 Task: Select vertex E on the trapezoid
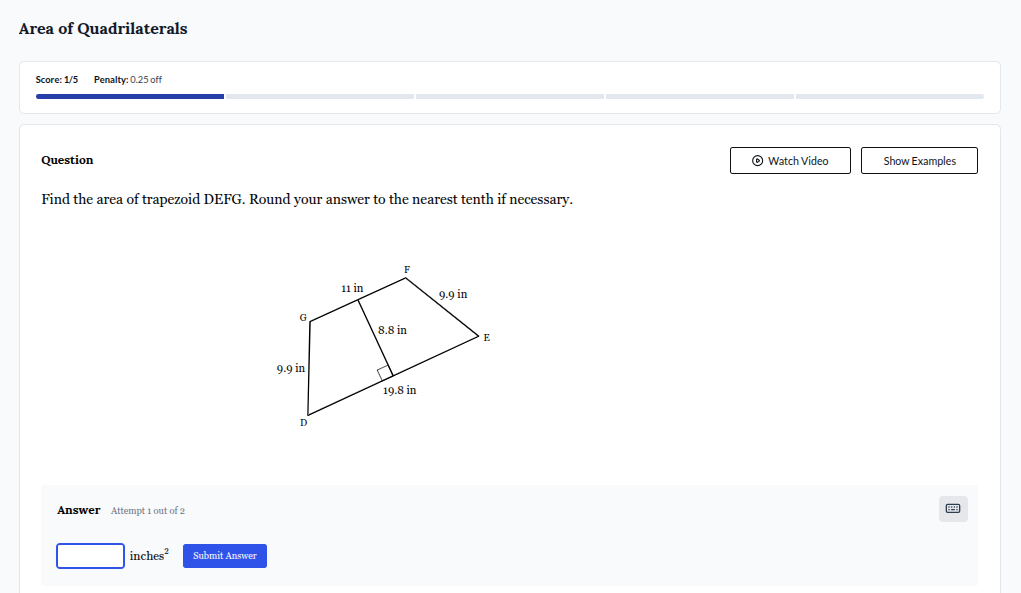pyautogui.click(x=486, y=338)
